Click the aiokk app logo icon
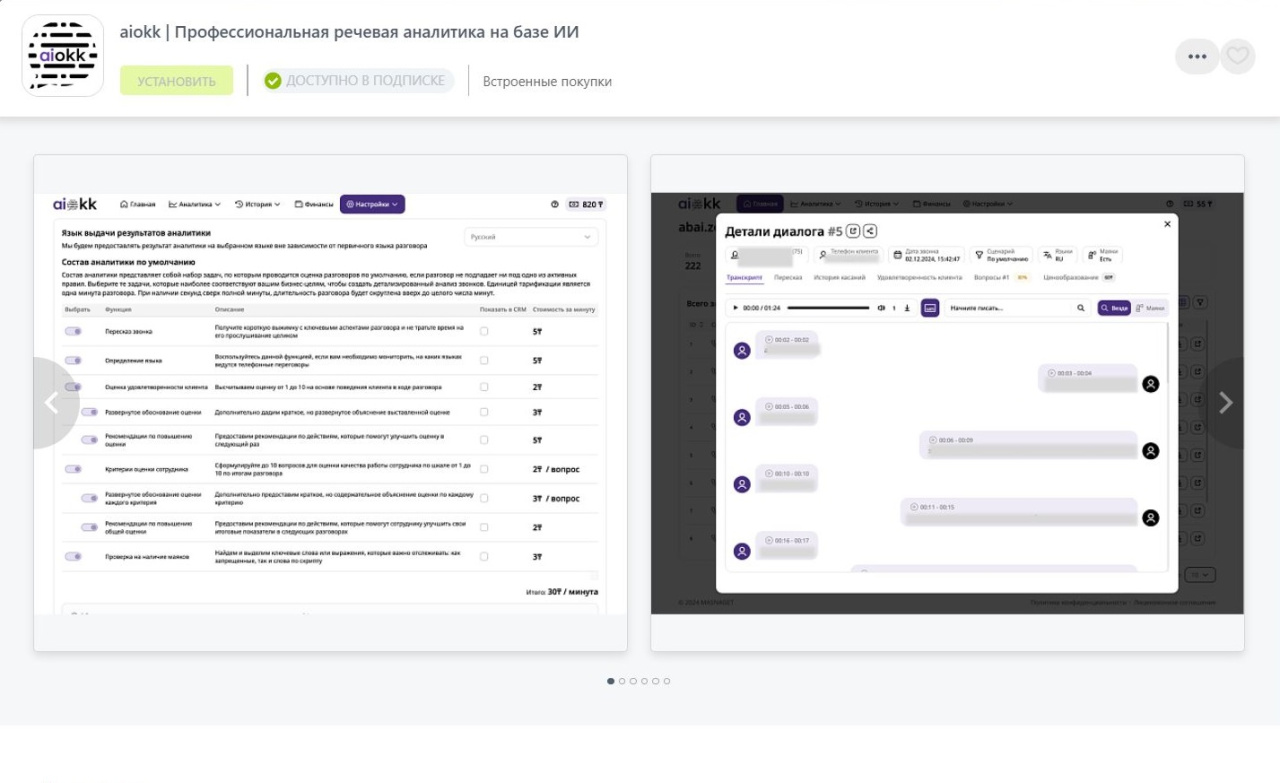1280x783 pixels. [x=63, y=55]
